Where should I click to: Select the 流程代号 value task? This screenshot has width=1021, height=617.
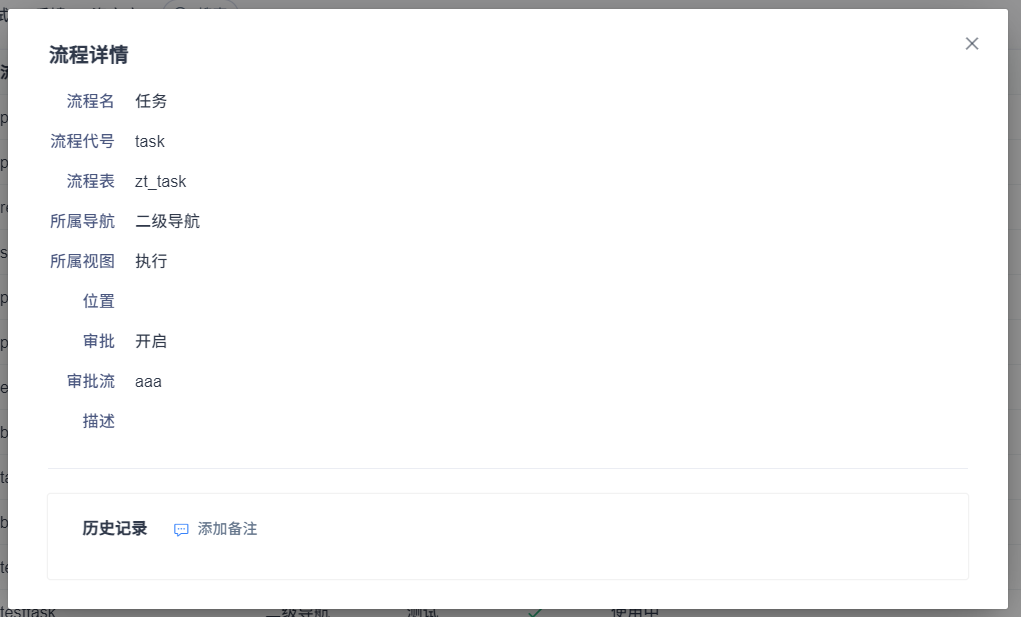click(x=150, y=141)
